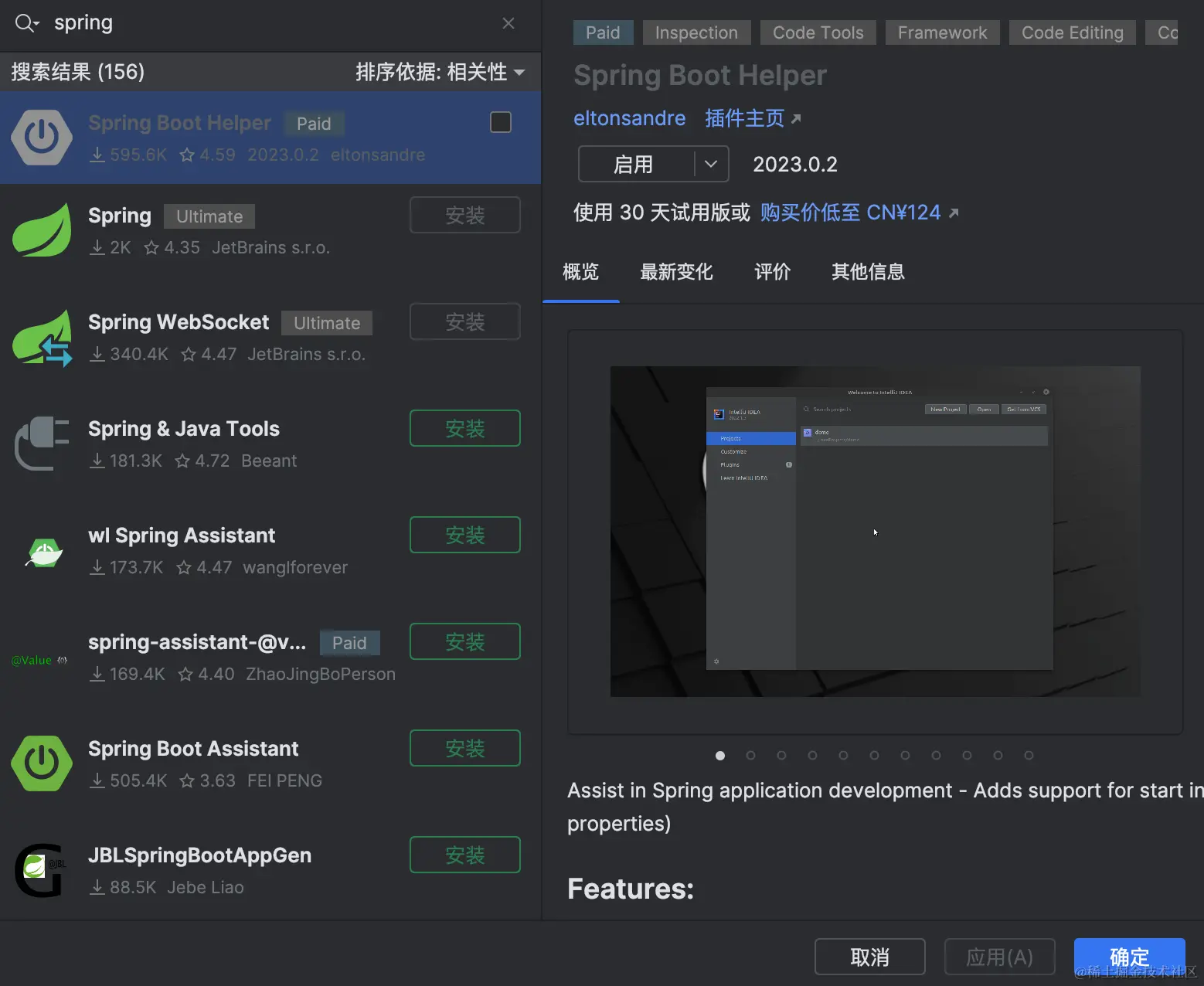Click the Spring WebSocket plugin icon
The width and height of the screenshot is (1204, 986).
tap(42, 337)
